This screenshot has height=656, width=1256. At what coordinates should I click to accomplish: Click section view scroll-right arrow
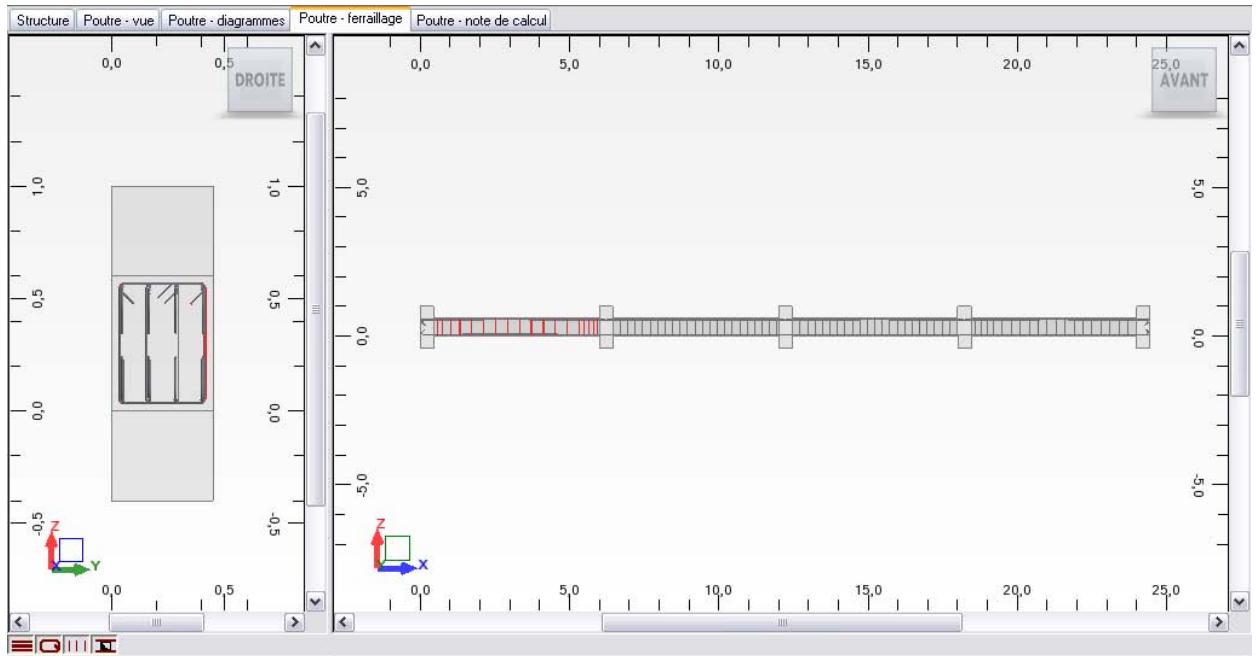(x=295, y=622)
